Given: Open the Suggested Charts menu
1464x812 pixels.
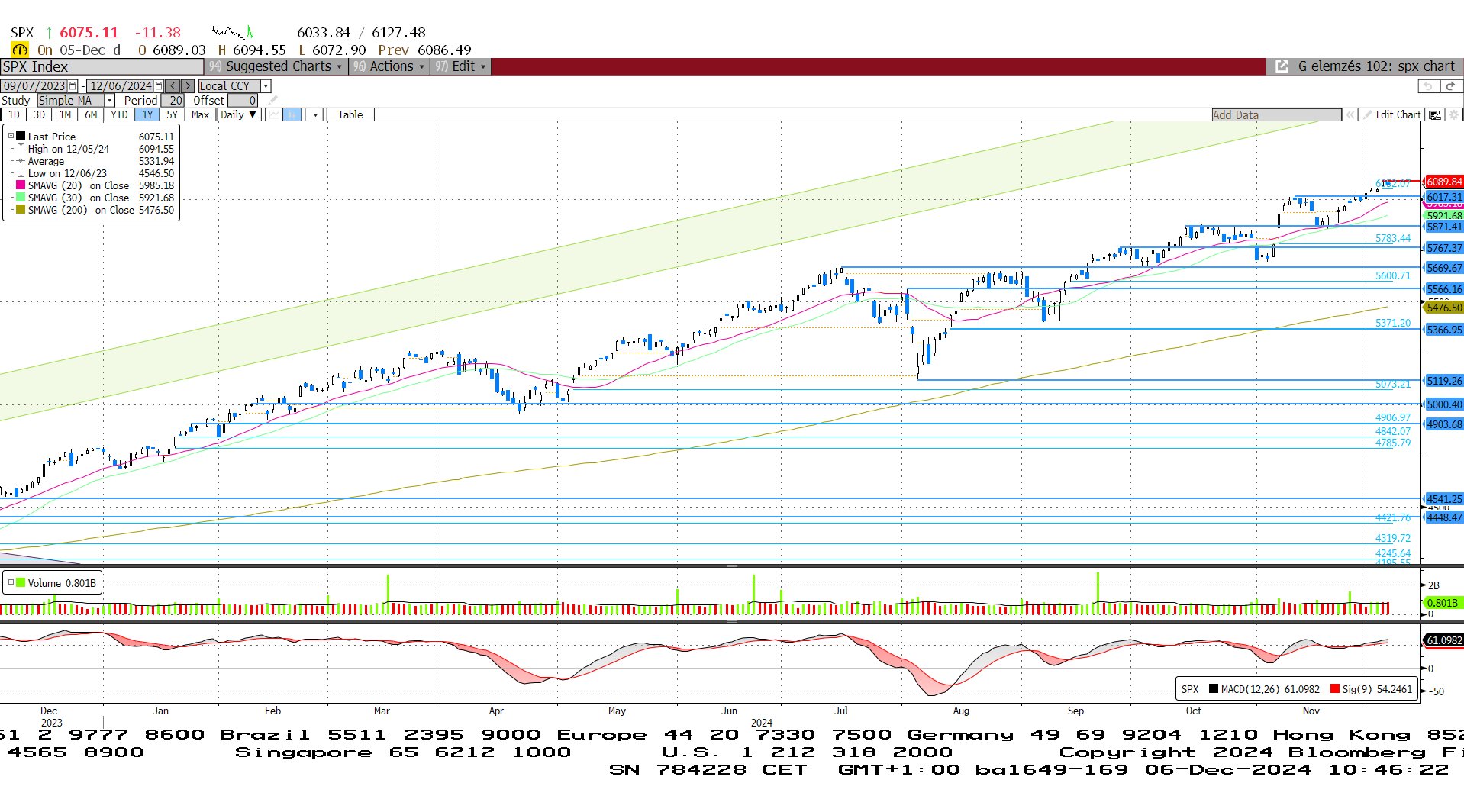Looking at the screenshot, I should click(276, 66).
